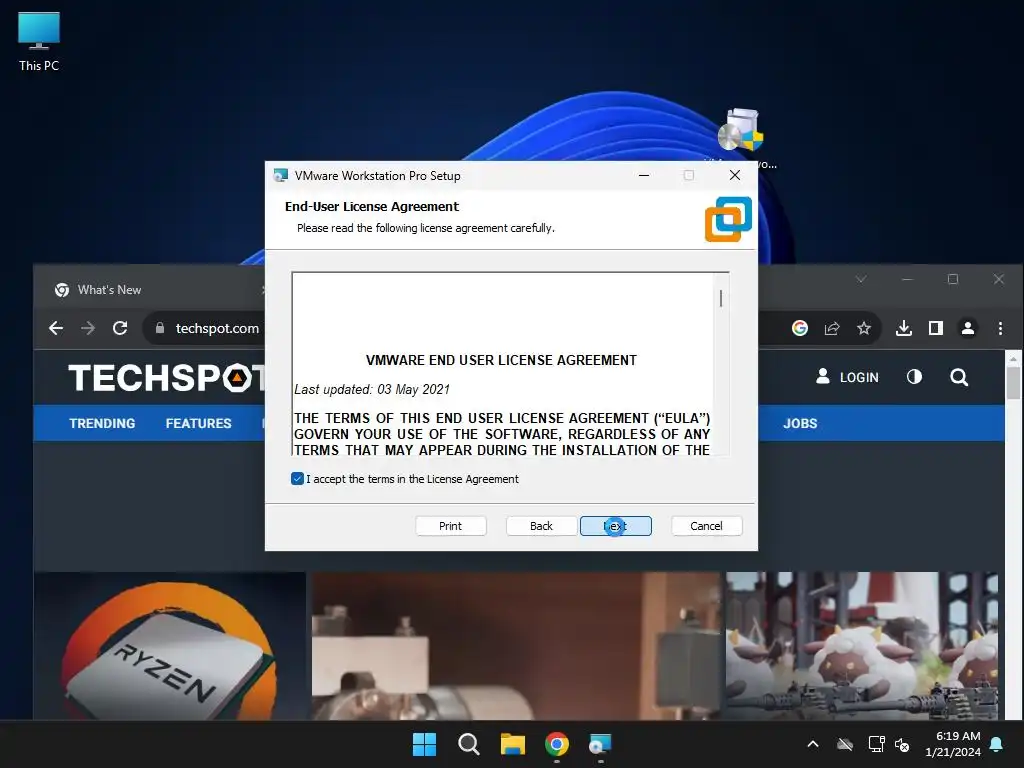Open JOBS in TechSpot nav
The height and width of the screenshot is (768, 1024).
click(800, 423)
